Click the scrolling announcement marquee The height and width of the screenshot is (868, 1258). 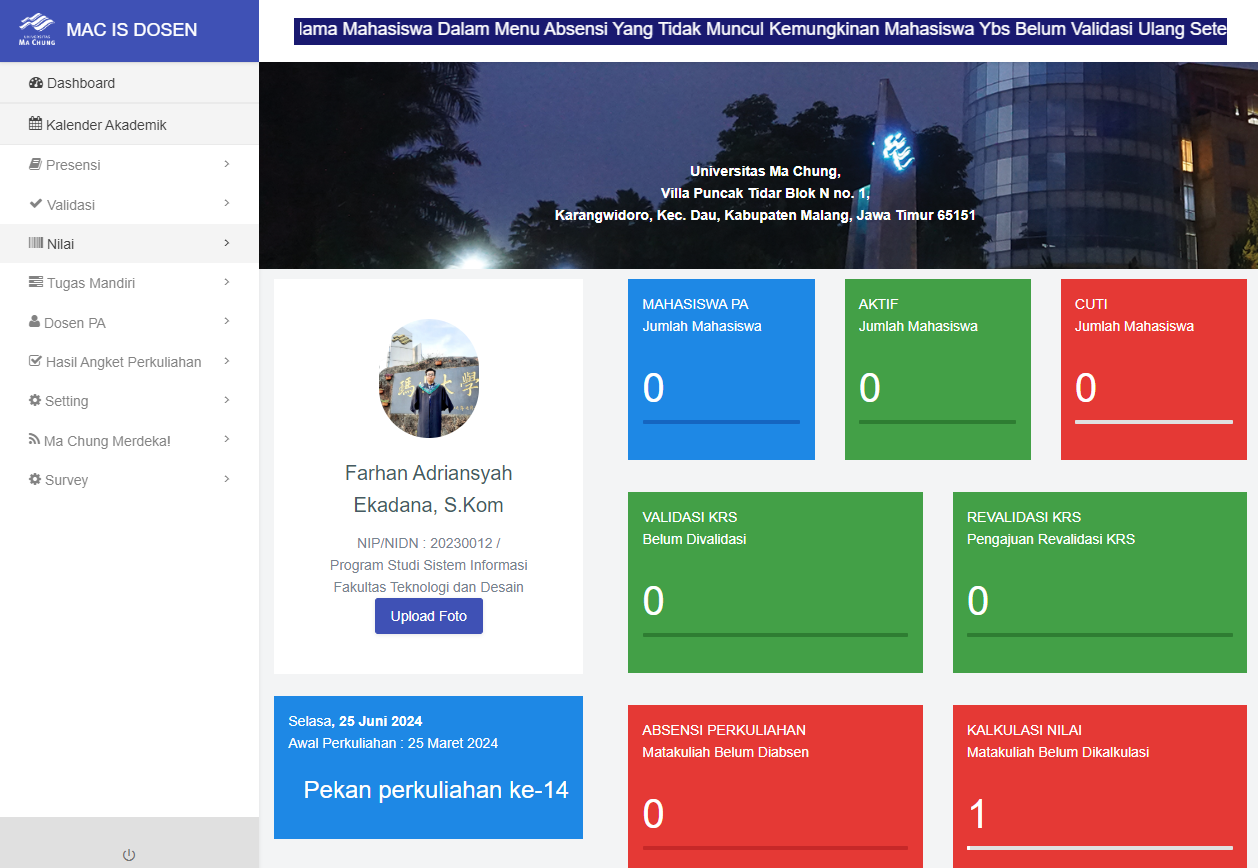point(761,30)
